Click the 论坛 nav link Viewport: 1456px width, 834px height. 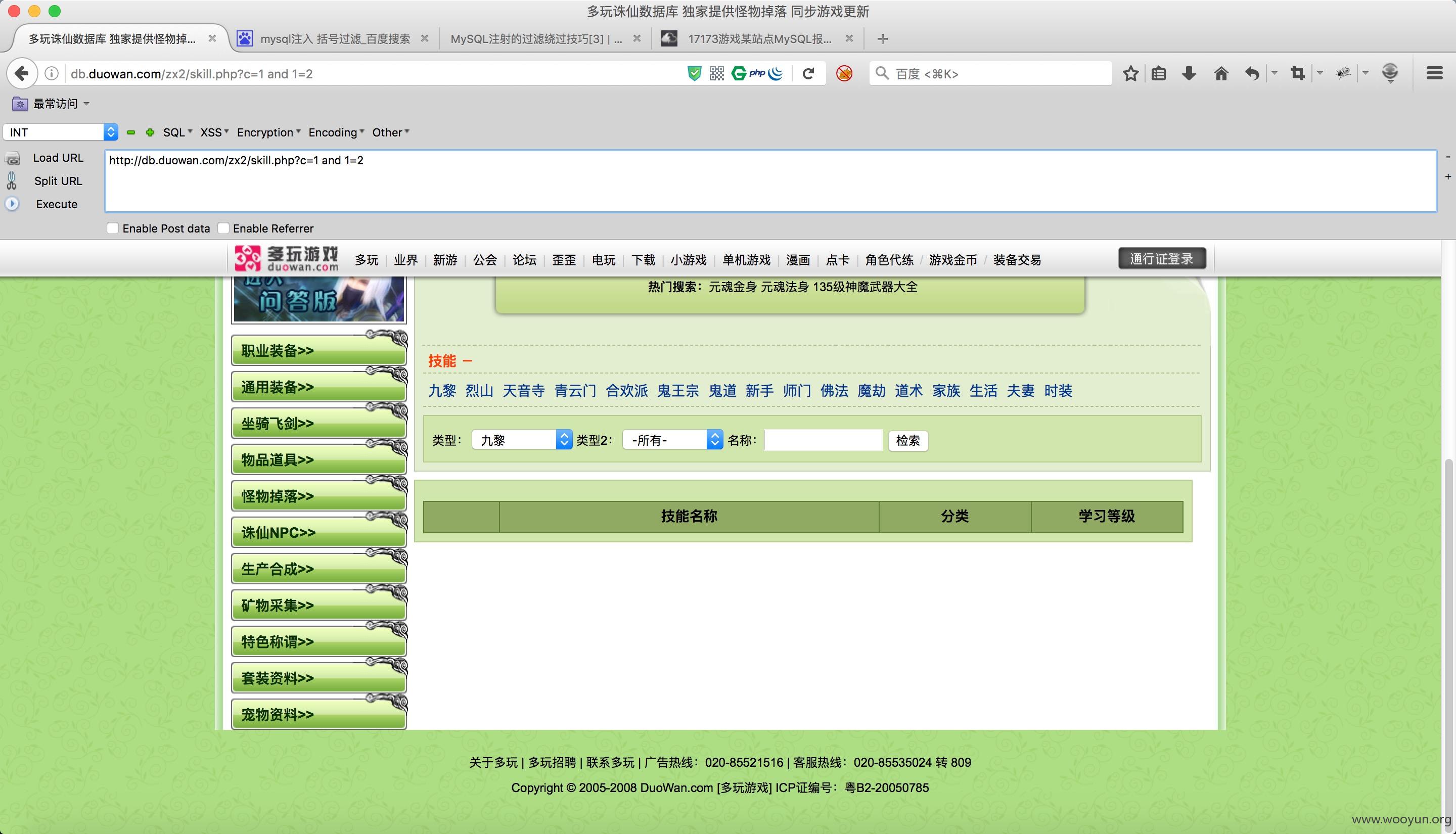pos(524,259)
